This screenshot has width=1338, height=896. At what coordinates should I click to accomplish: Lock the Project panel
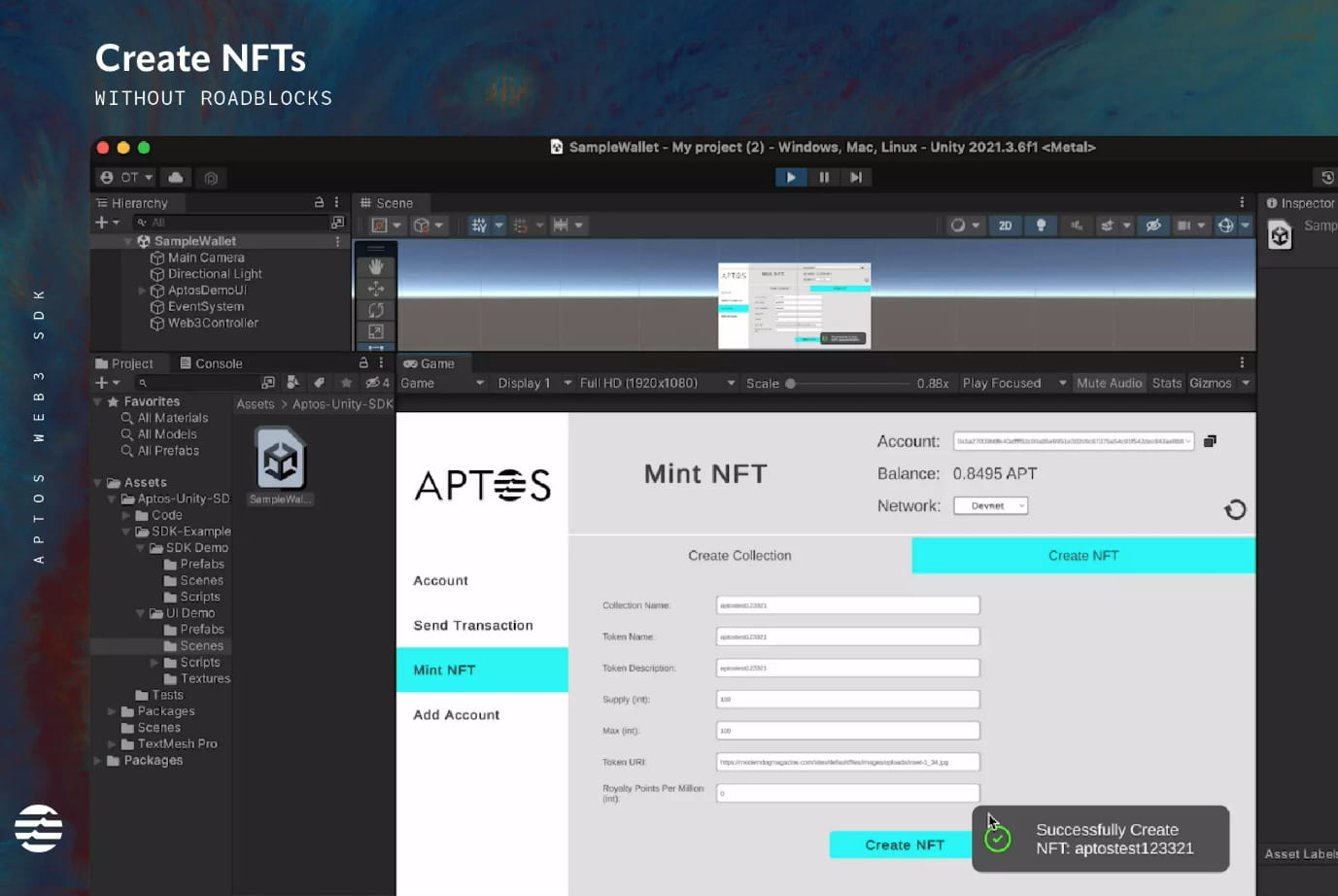363,362
